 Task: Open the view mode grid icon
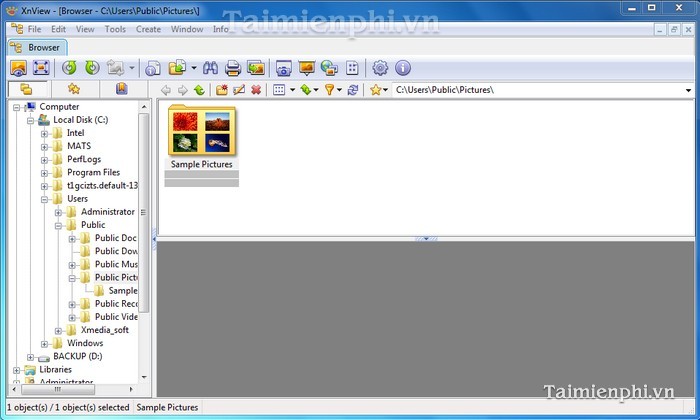click(x=279, y=90)
